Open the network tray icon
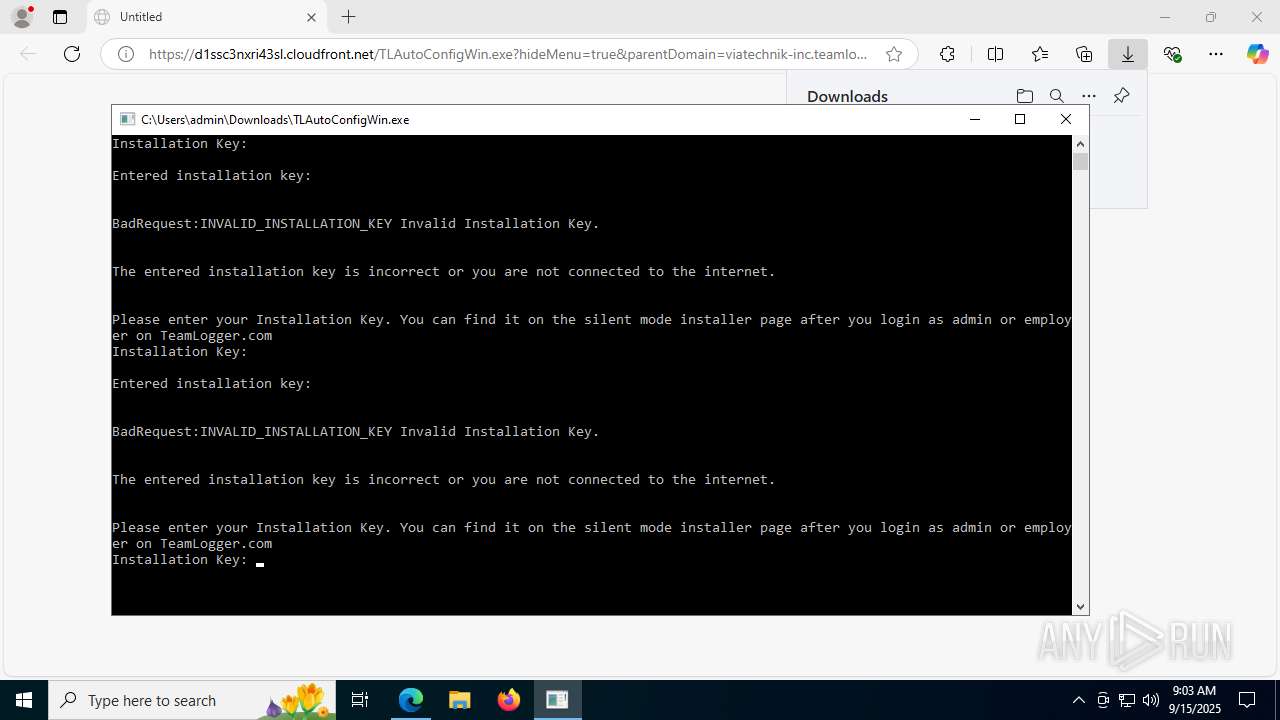The image size is (1280, 720). [x=1127, y=700]
